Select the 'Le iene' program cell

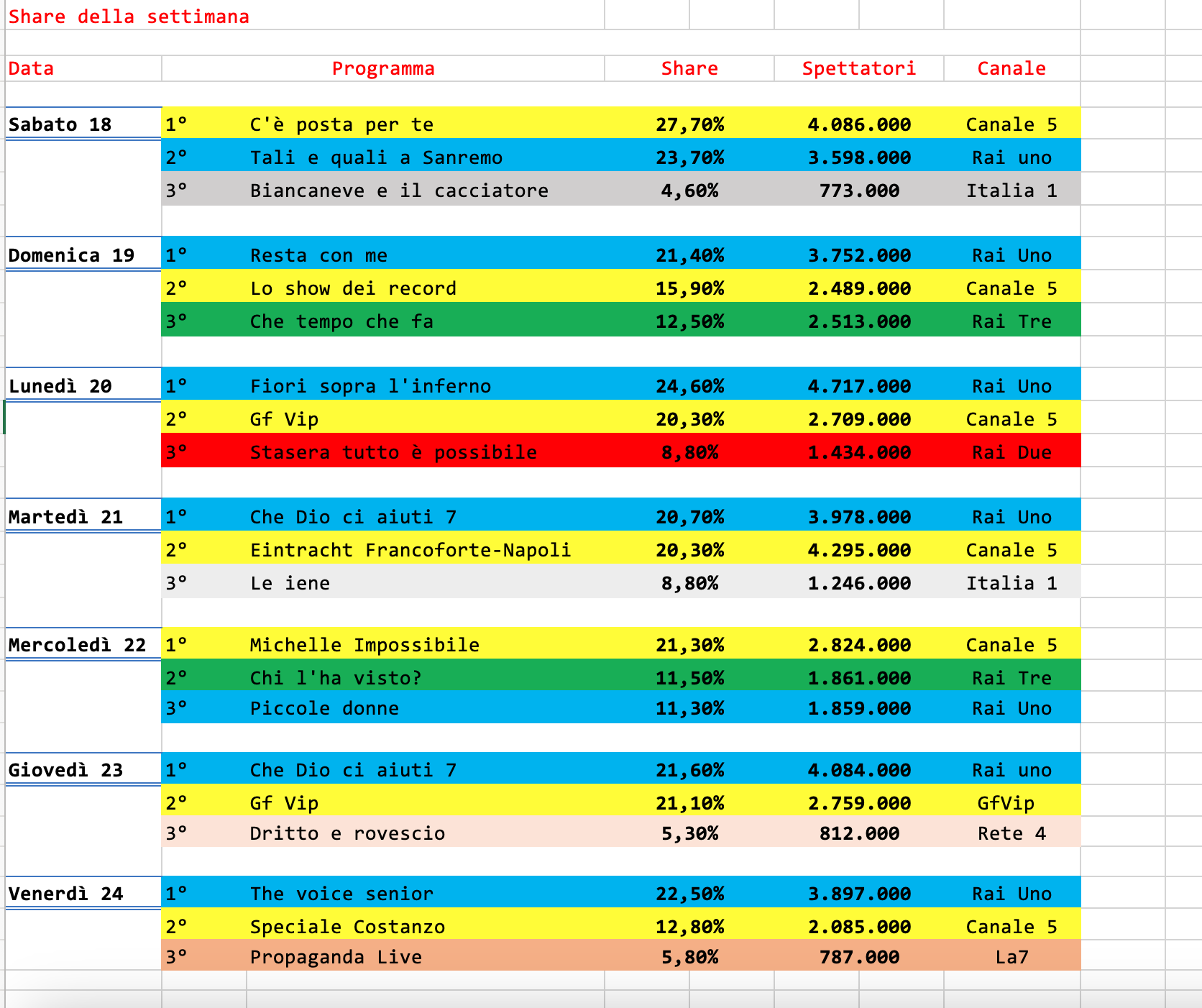[290, 583]
